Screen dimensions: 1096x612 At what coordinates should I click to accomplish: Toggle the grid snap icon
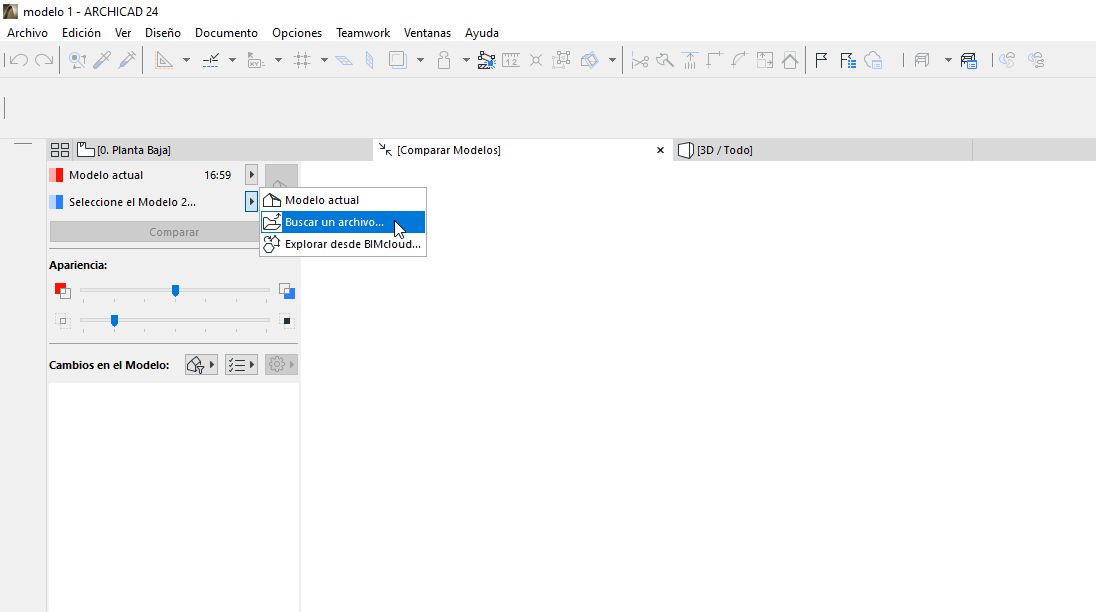point(301,60)
